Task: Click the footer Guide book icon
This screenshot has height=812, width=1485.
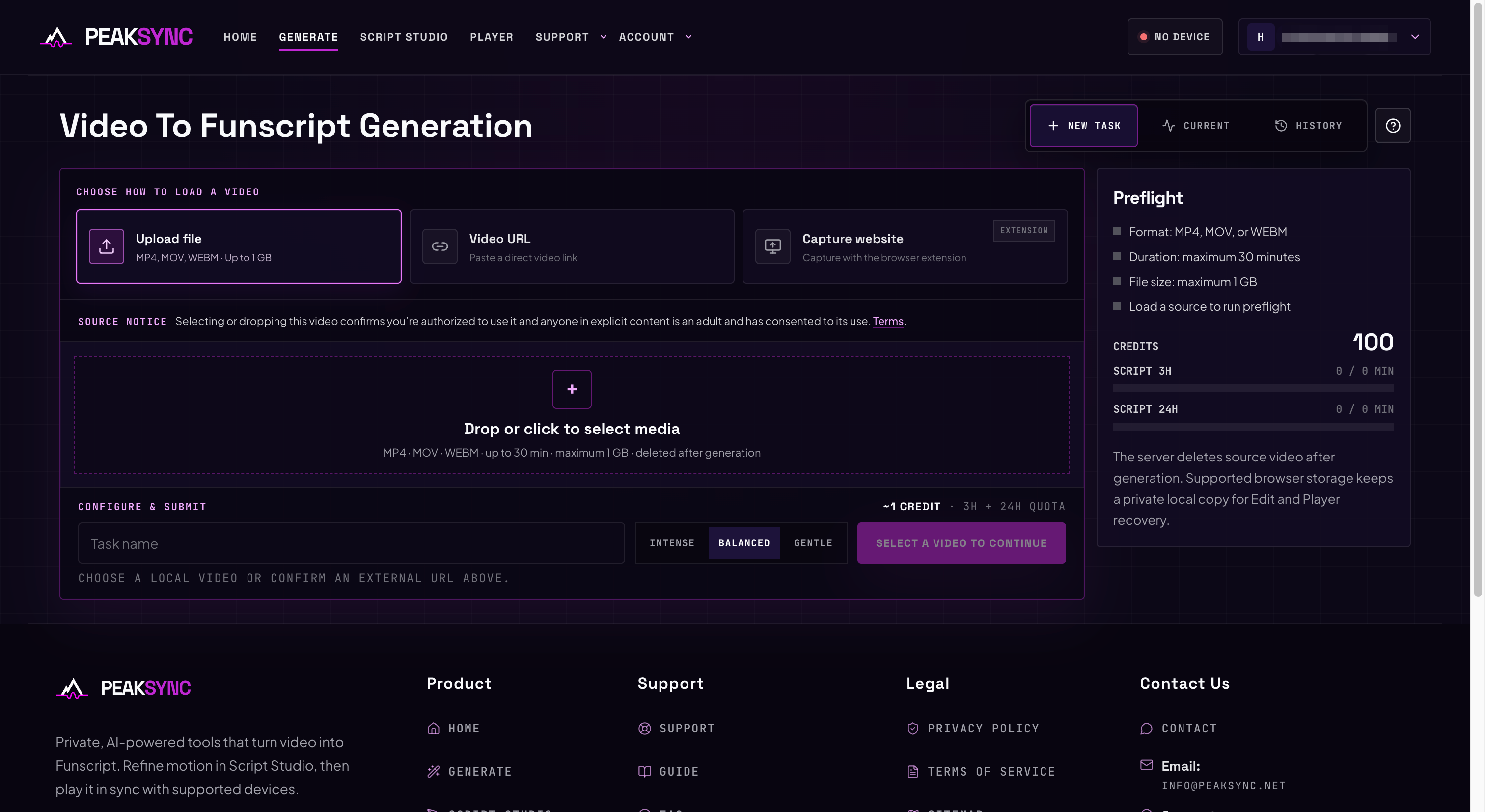Action: coord(644,772)
